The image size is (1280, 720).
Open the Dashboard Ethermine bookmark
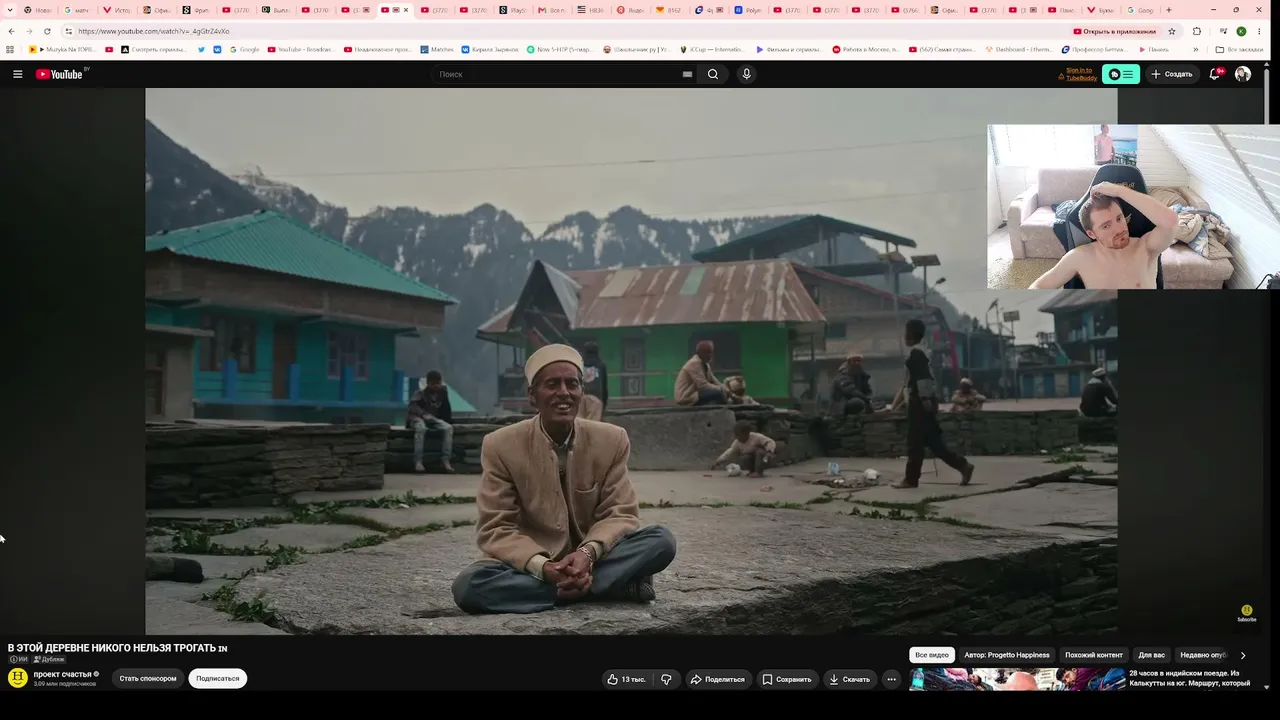pyautogui.click(x=1018, y=49)
